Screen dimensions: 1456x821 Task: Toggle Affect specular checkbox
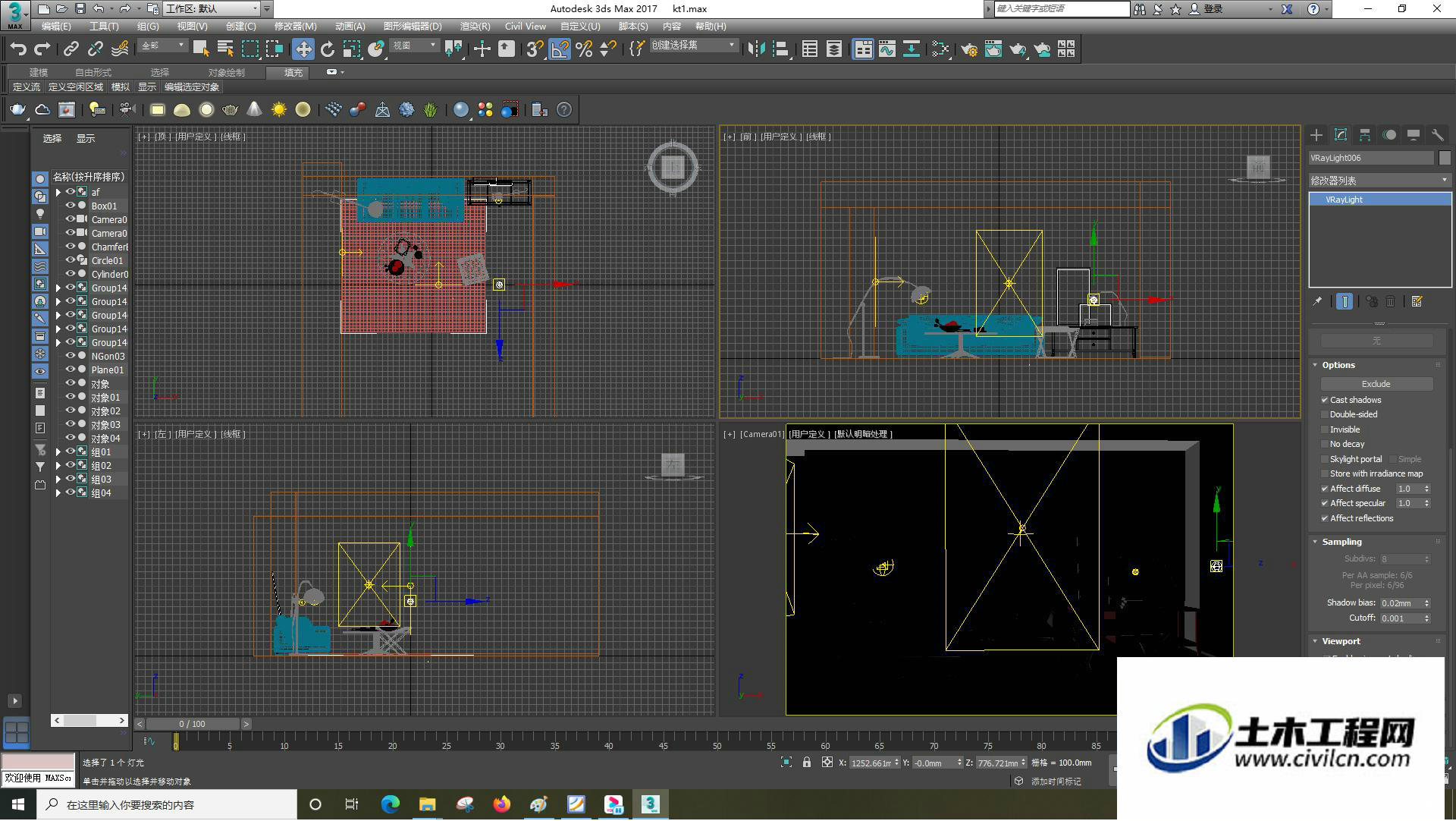click(1325, 503)
